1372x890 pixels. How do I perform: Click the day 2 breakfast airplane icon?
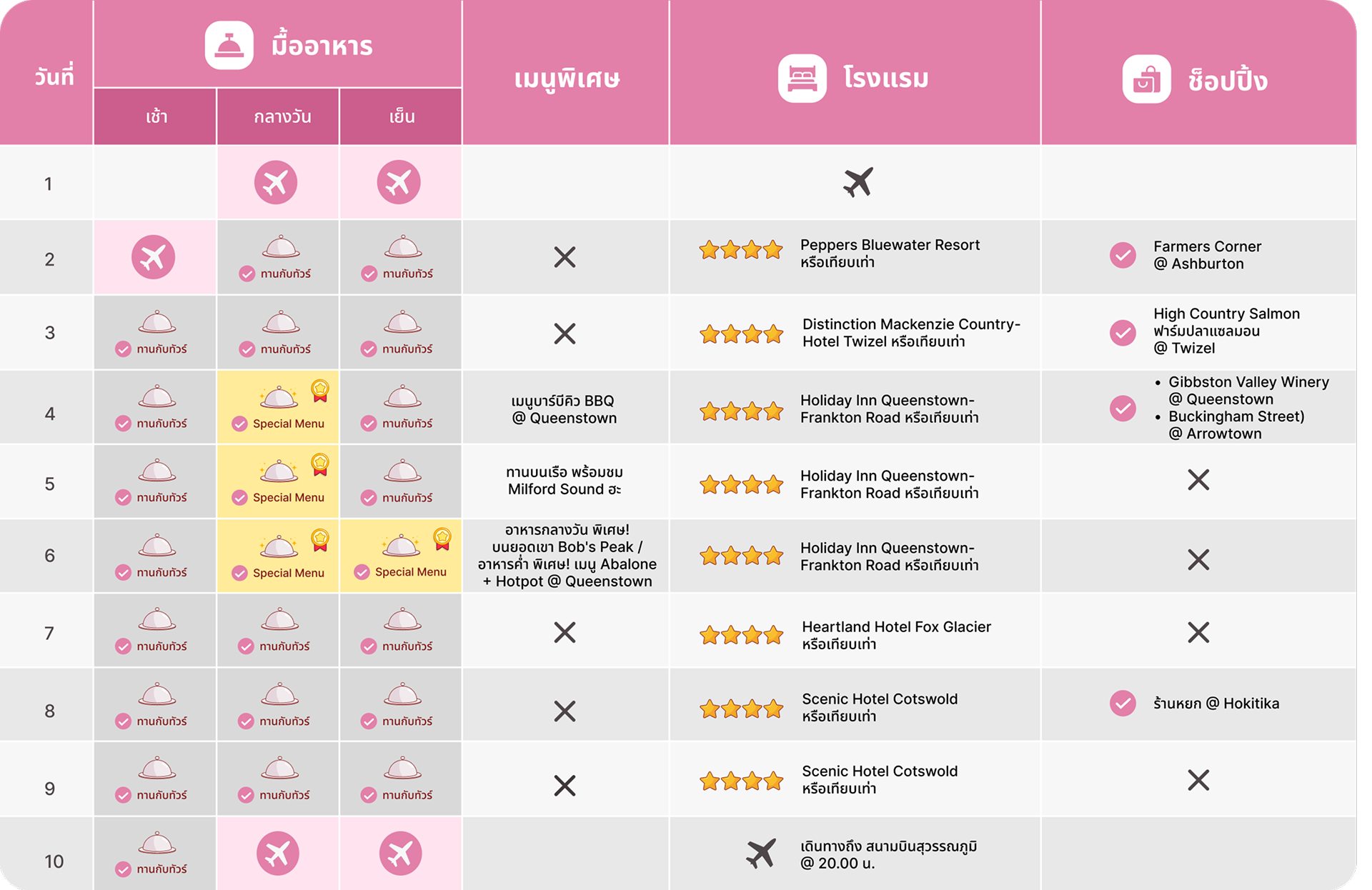(x=153, y=257)
